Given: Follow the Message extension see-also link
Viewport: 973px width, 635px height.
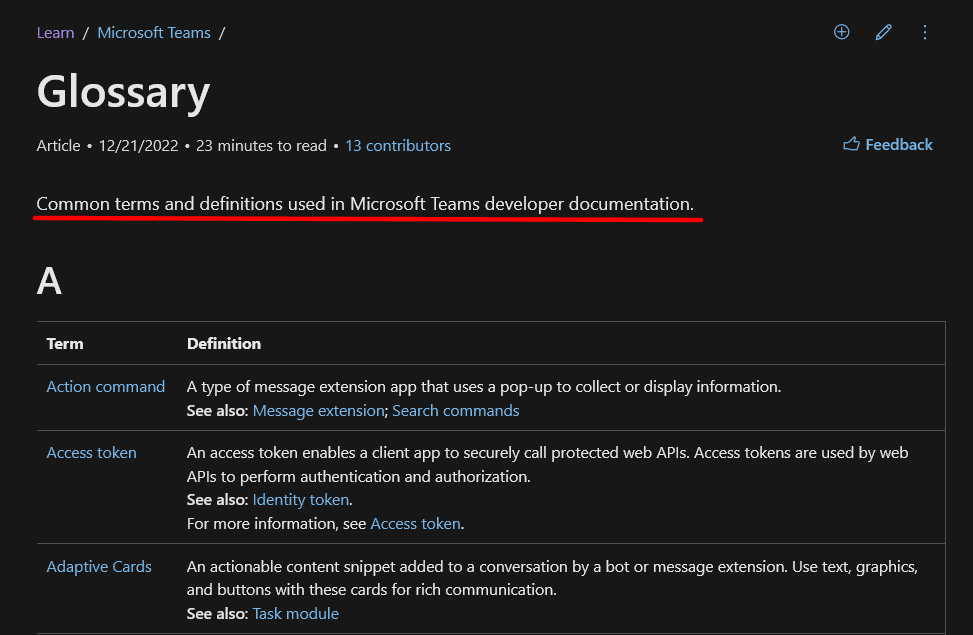Looking at the screenshot, I should pyautogui.click(x=318, y=411).
